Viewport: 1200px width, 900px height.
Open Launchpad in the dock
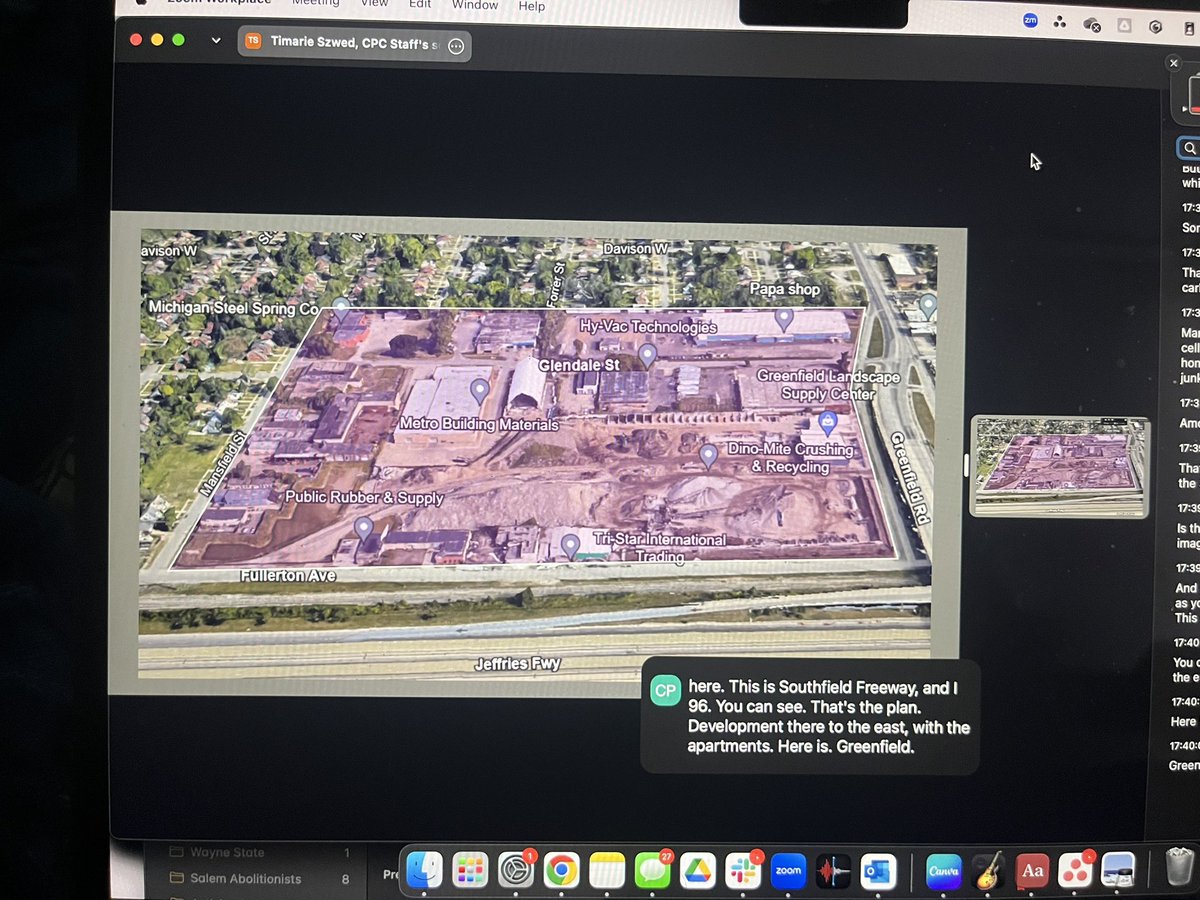point(470,871)
